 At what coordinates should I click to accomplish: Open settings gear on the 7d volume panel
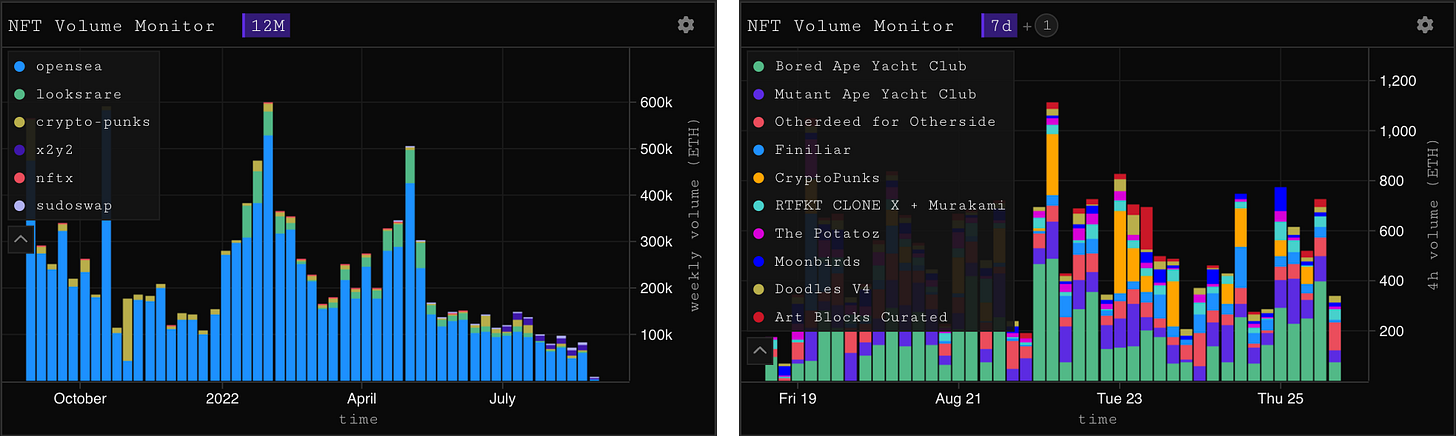pyautogui.click(x=1425, y=25)
